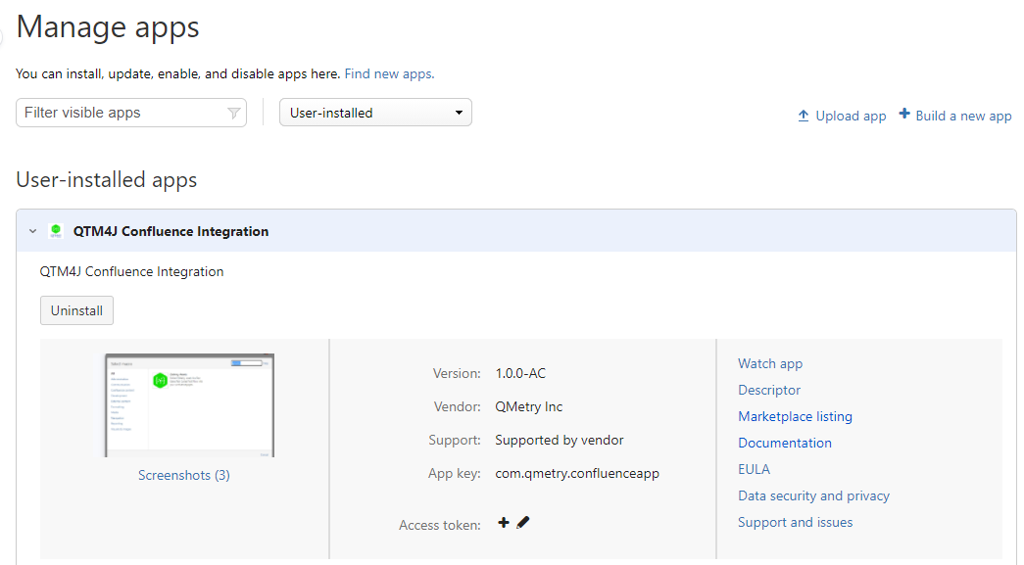Open the User-installed dropdown
Image resolution: width=1024 pixels, height=565 pixels.
[x=376, y=112]
